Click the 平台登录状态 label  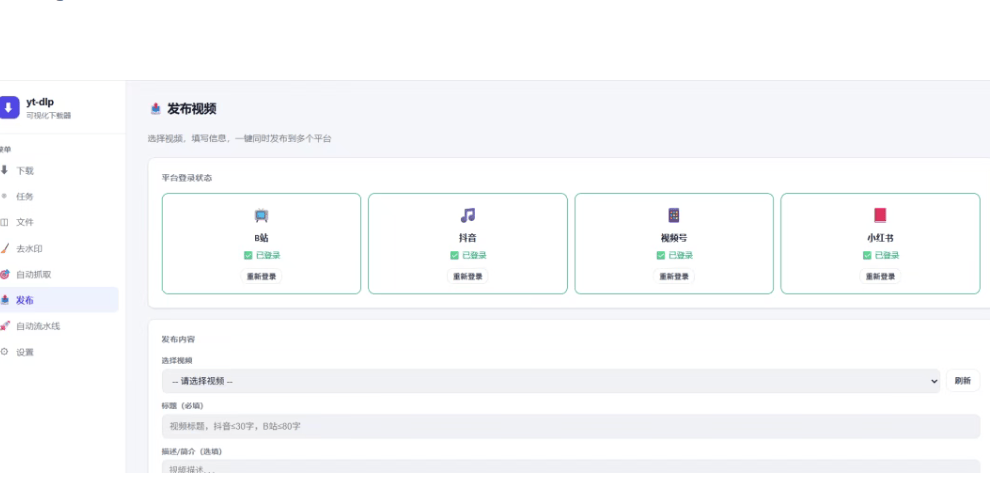pos(187,178)
